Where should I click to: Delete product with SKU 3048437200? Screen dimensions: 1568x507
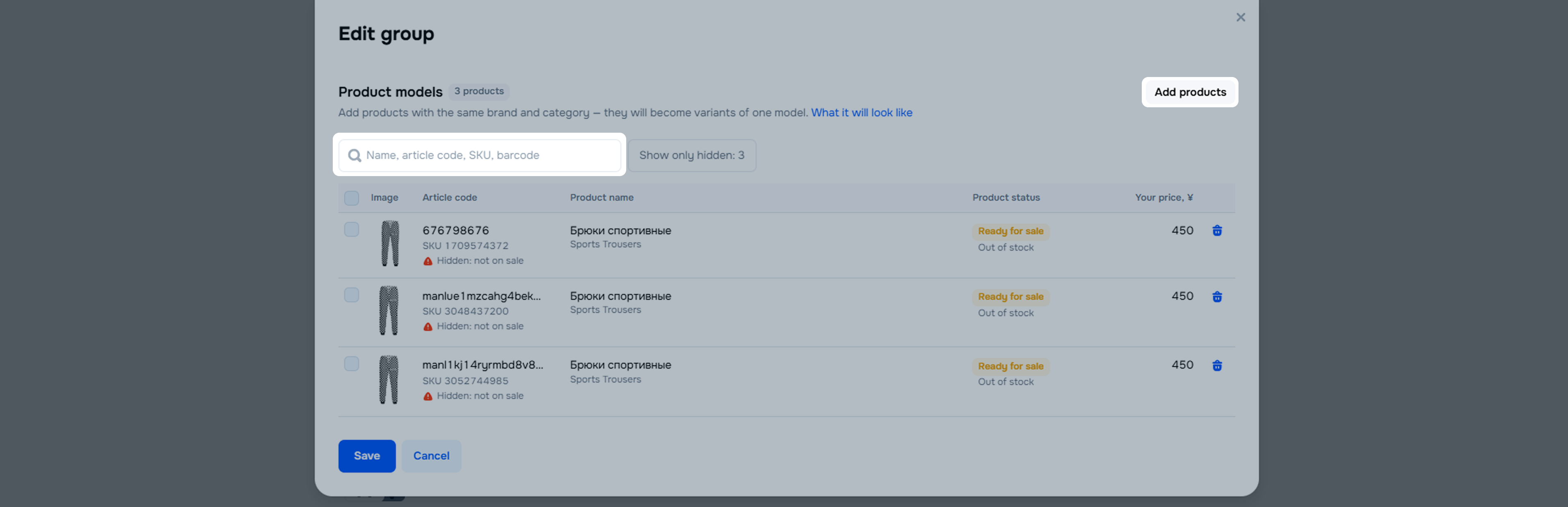(x=1217, y=297)
